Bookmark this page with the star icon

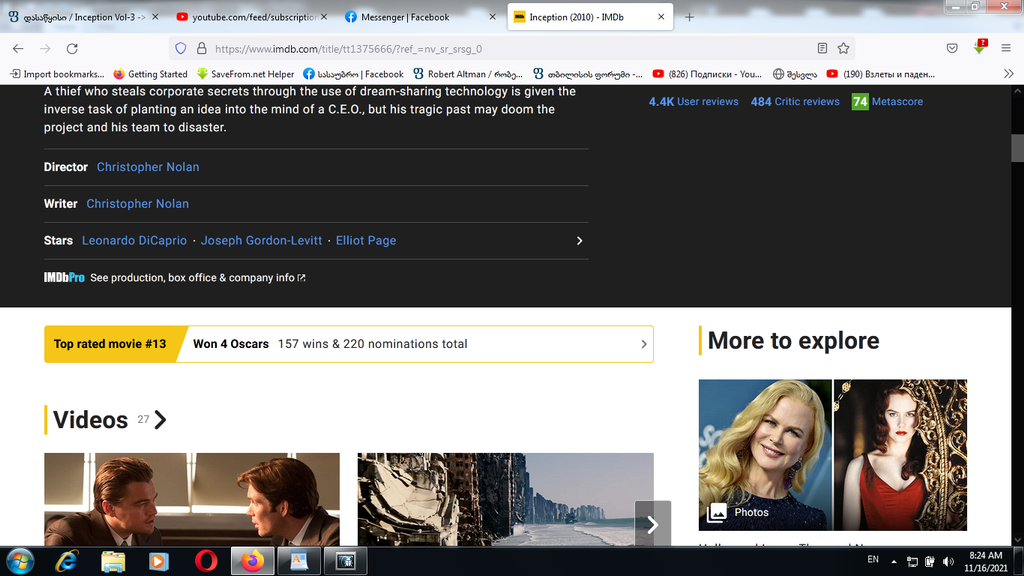[x=844, y=48]
